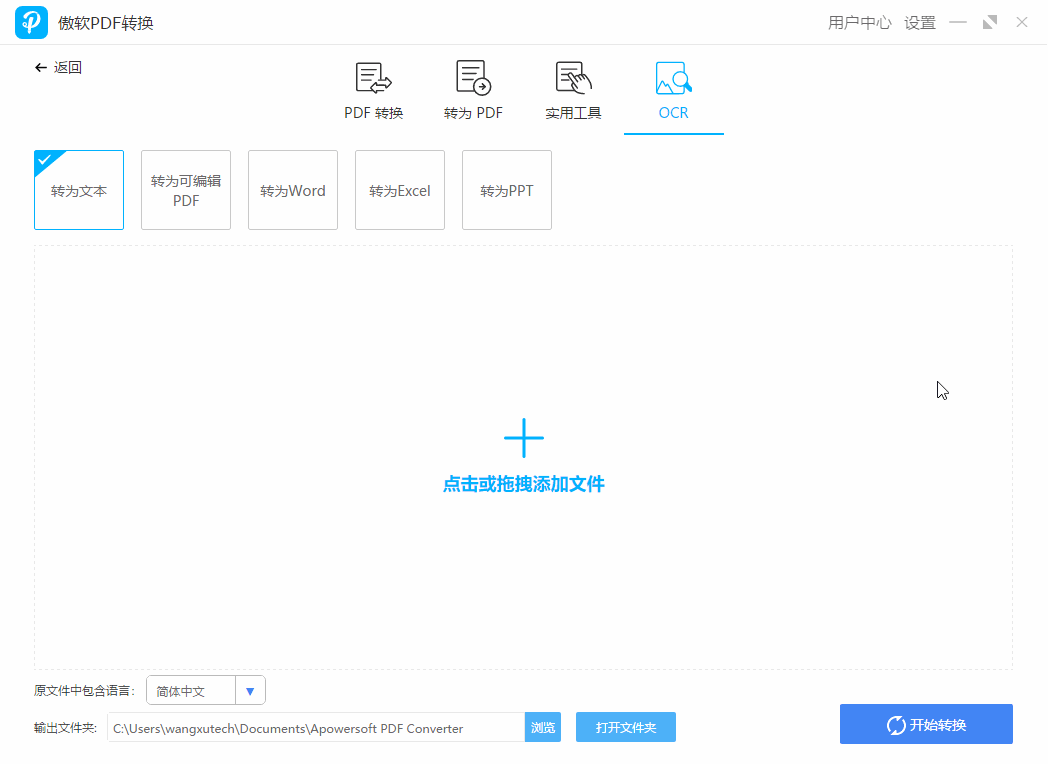Go back using the 返回 arrow
1048x764 pixels.
point(58,68)
